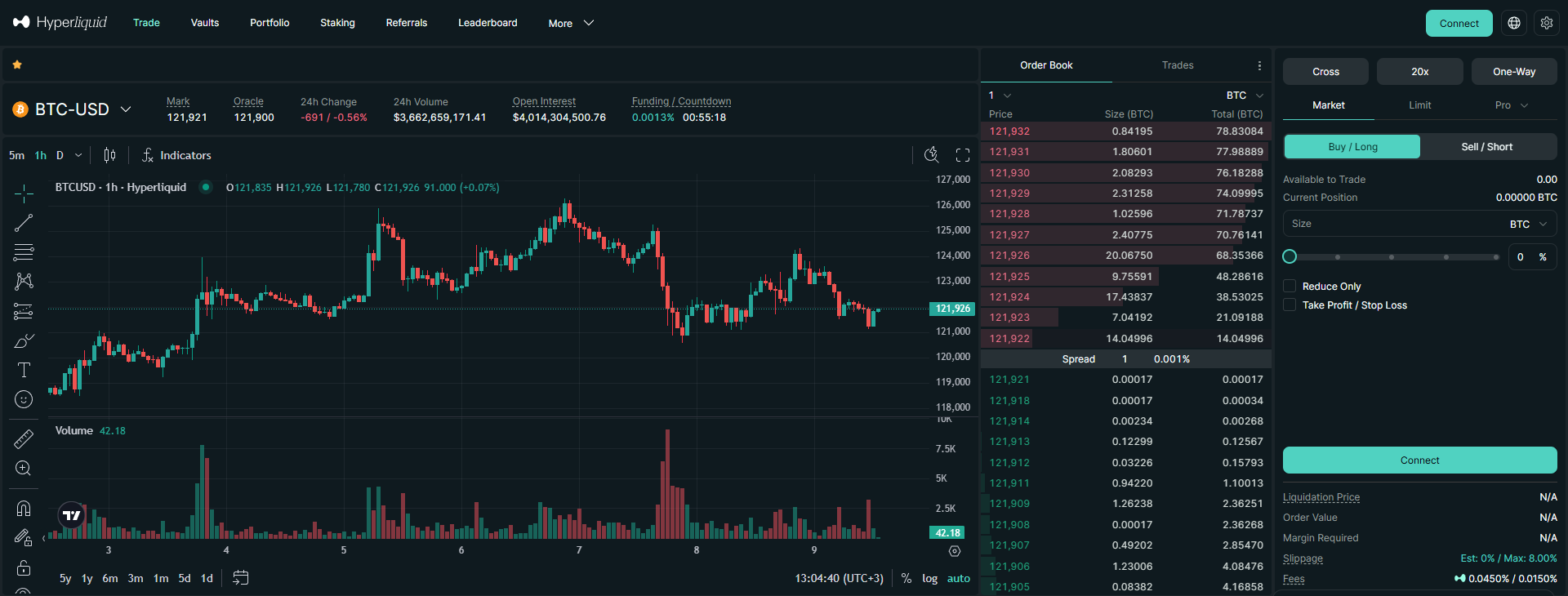Screen dimensions: 1568x596
Task: Select the Limit order tab
Action: pyautogui.click(x=1419, y=105)
